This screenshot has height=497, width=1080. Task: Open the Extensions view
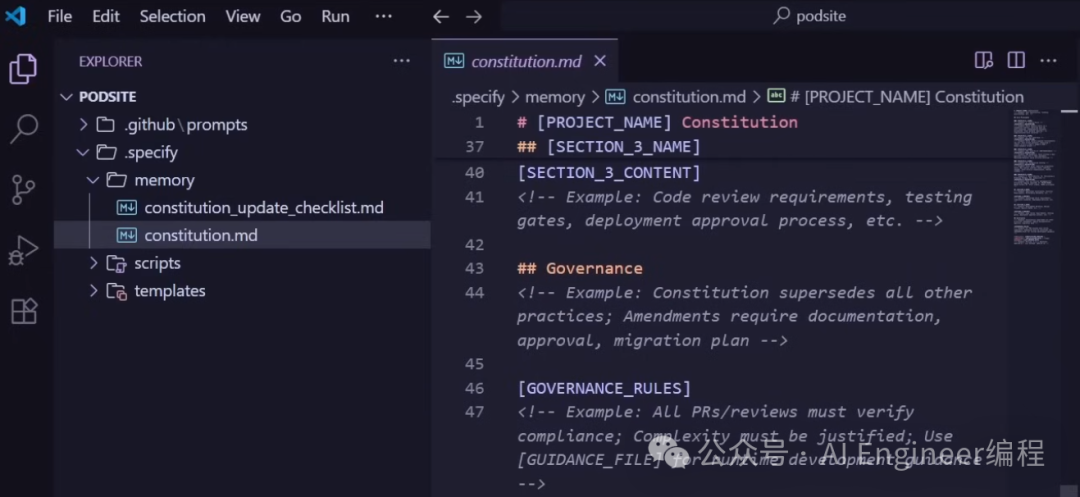tap(24, 311)
